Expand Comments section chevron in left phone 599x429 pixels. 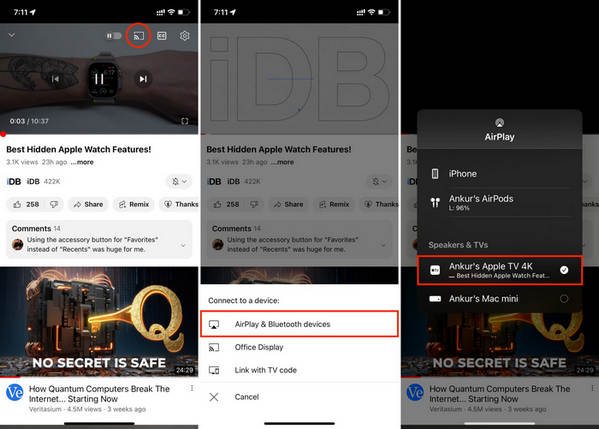click(183, 245)
